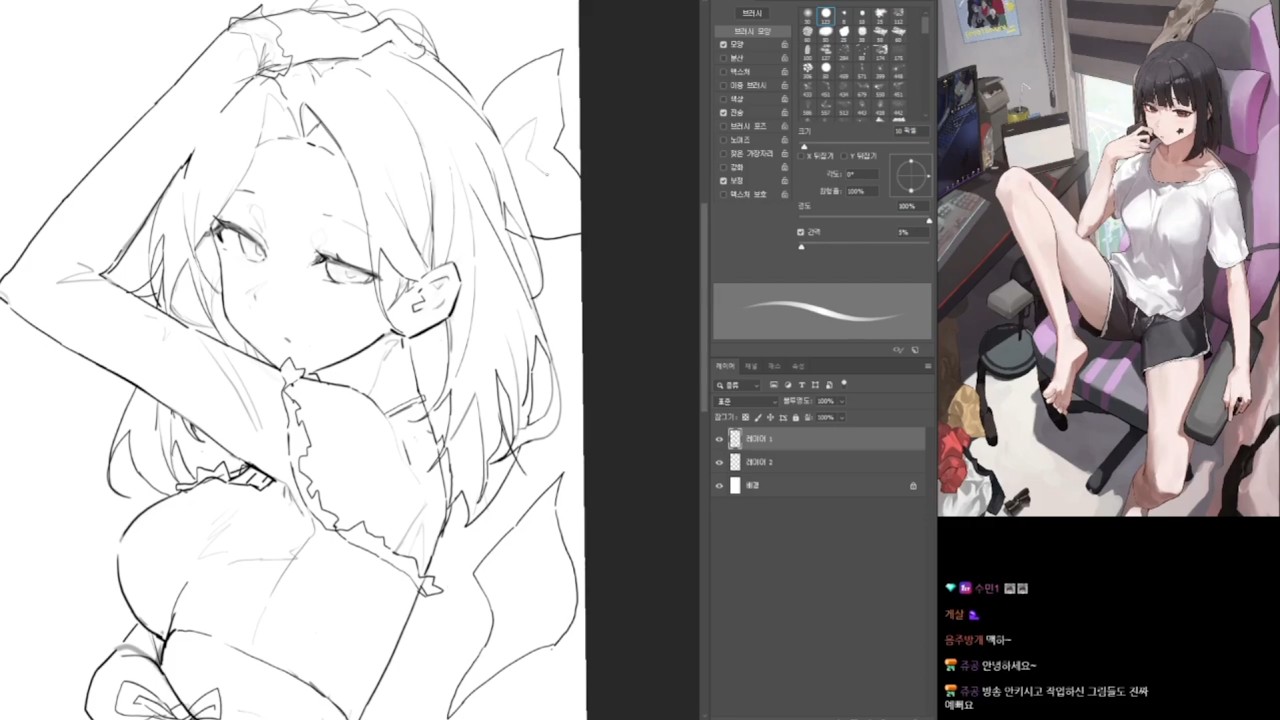Uncheck 보정 smoothing checkbox
Screen dimensions: 1280x720
click(x=724, y=181)
